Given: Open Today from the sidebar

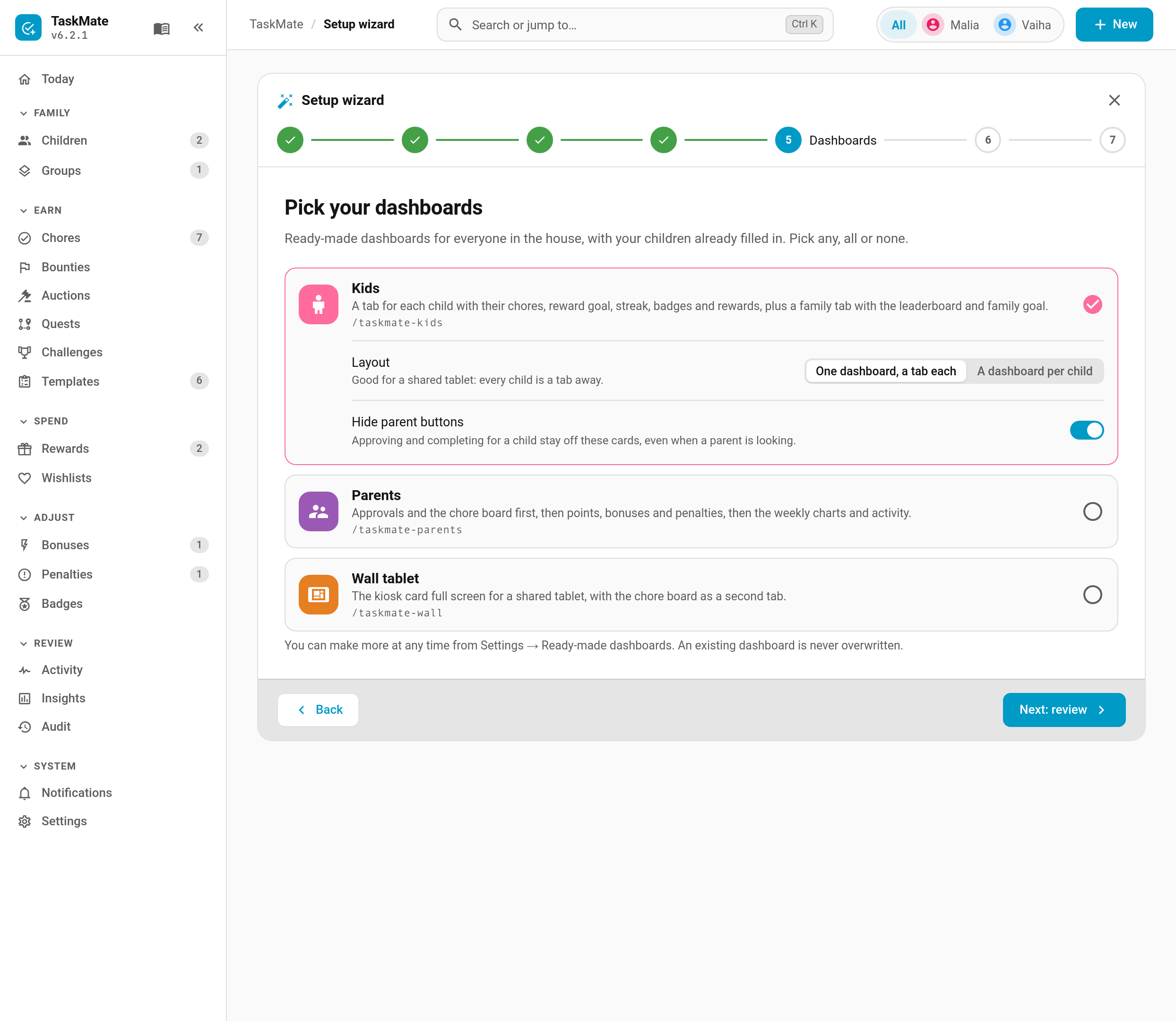Looking at the screenshot, I should point(113,79).
